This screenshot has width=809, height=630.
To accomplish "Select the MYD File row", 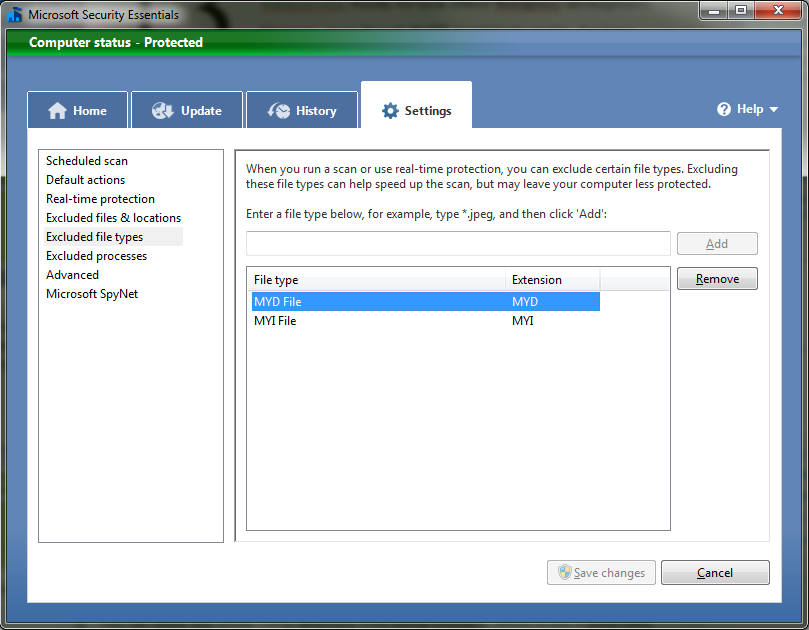I will tap(426, 302).
